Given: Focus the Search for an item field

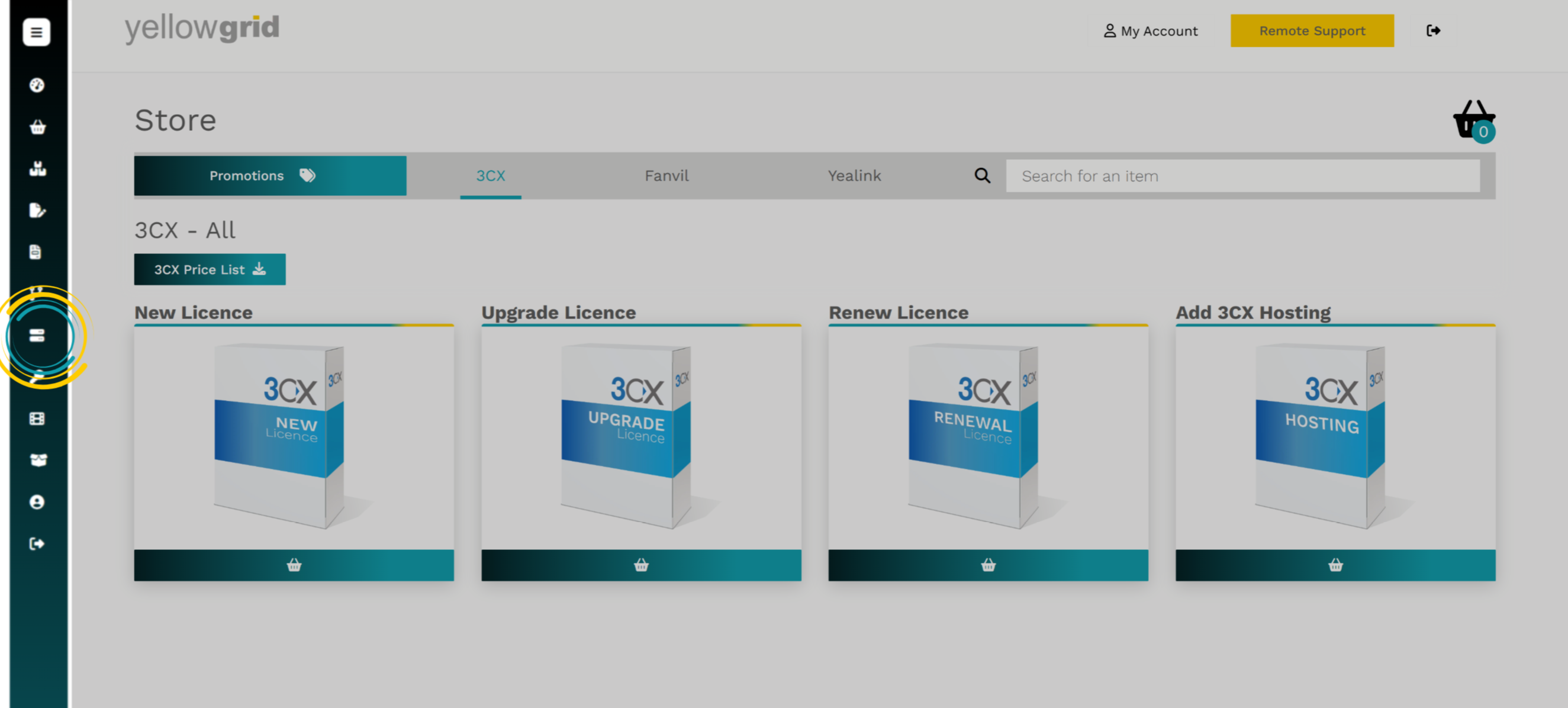Looking at the screenshot, I should tap(1242, 176).
